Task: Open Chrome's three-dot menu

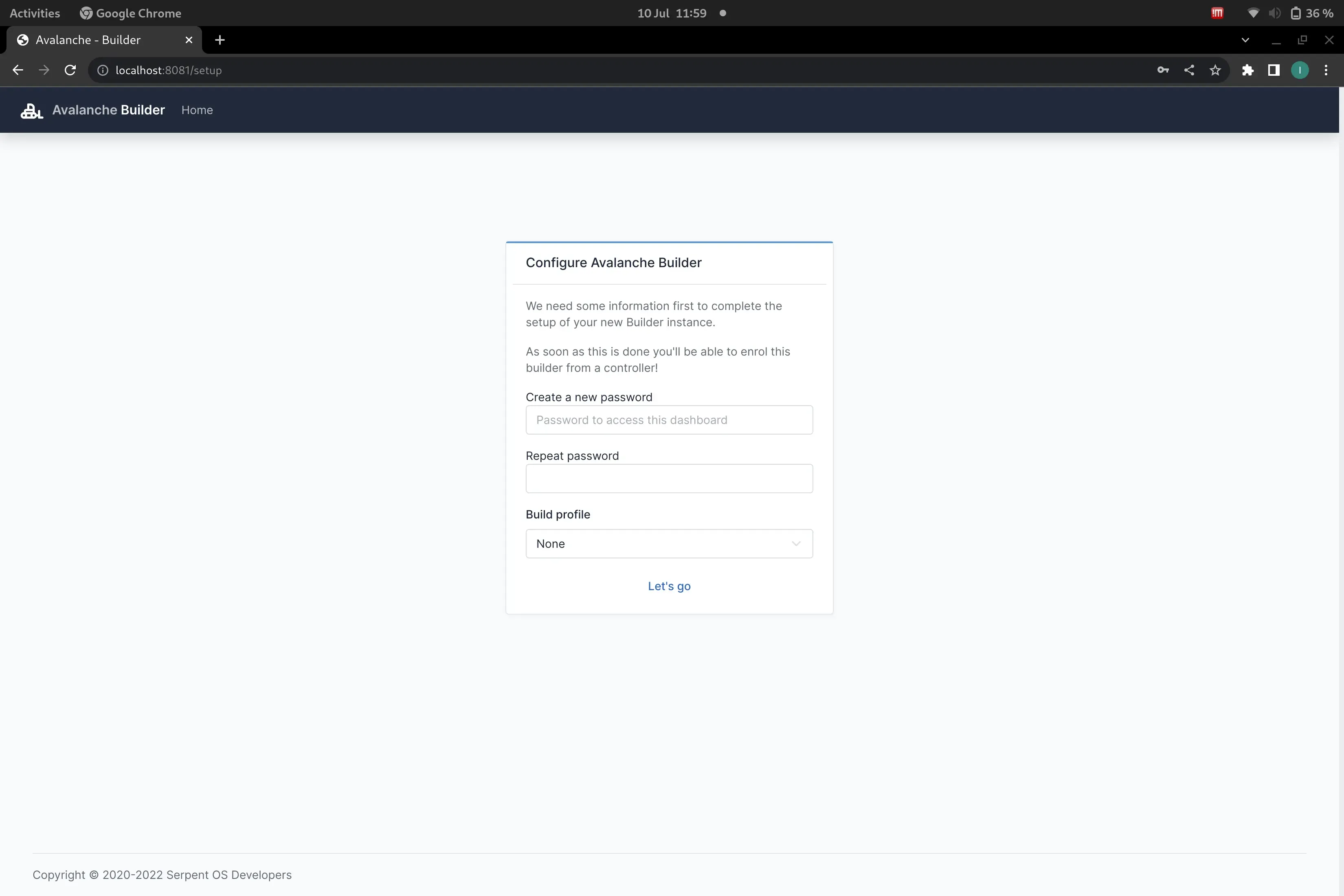Action: [1326, 70]
